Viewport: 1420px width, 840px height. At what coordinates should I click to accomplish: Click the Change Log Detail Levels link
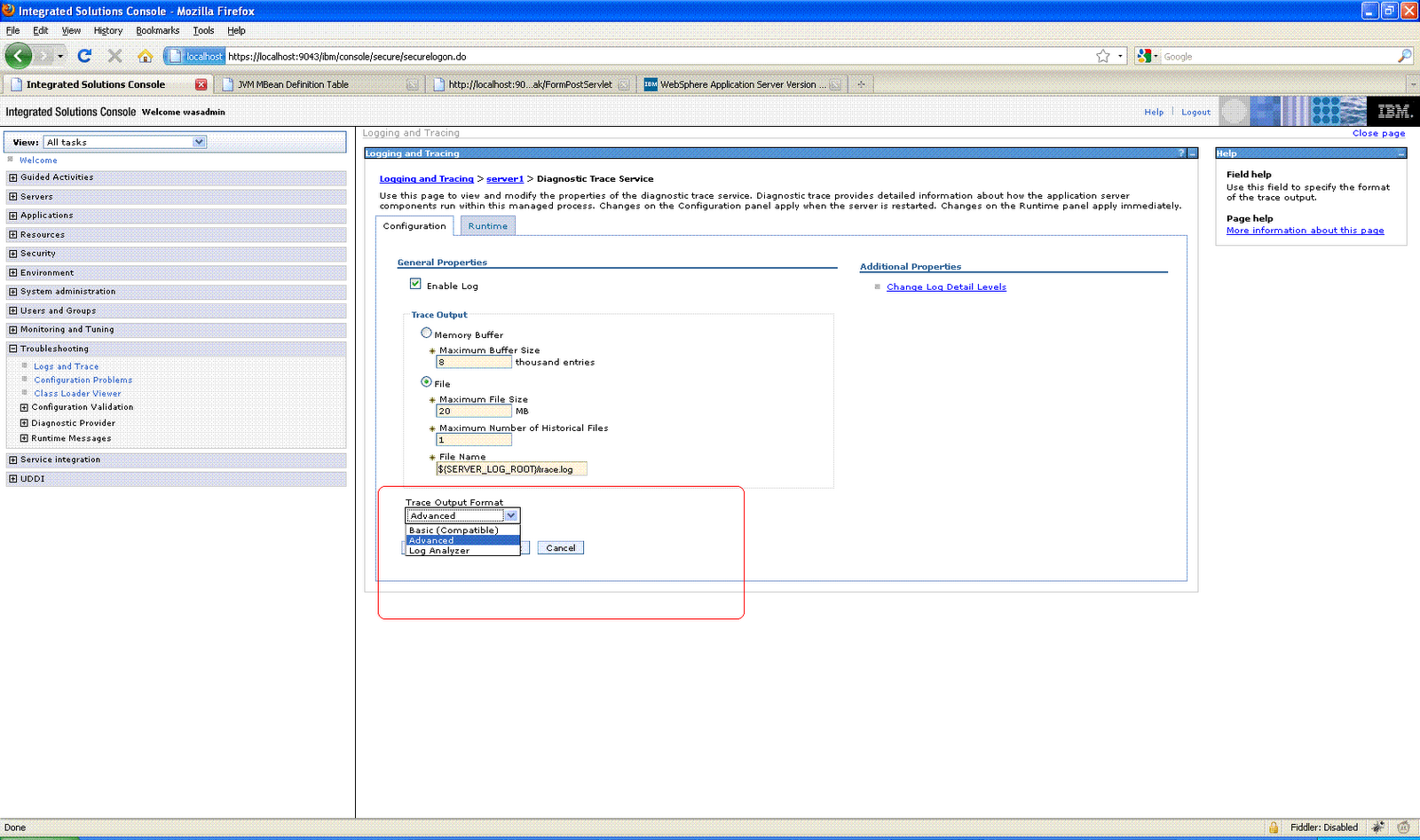(x=946, y=287)
